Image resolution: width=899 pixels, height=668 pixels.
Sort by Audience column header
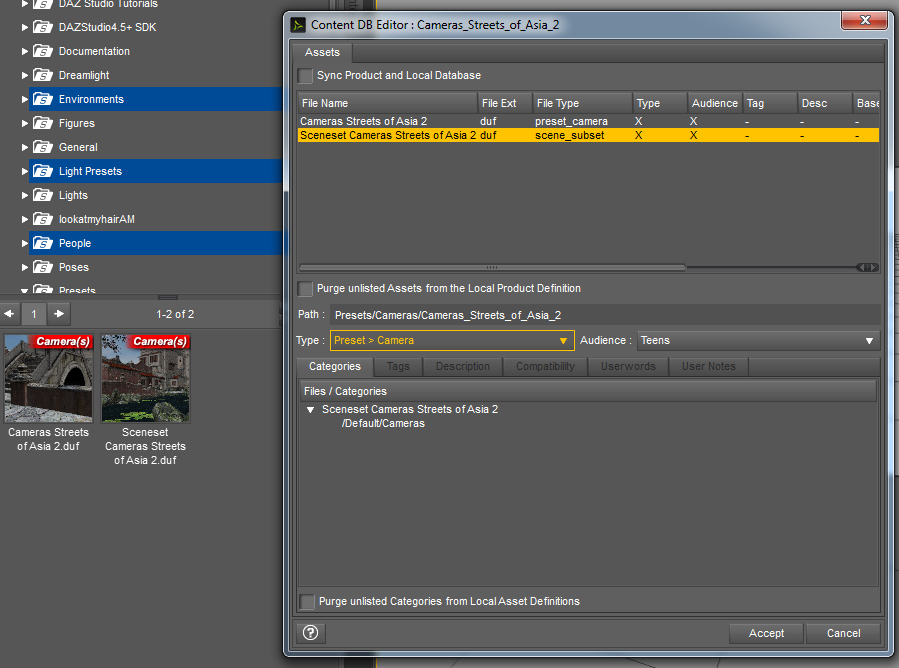[714, 103]
